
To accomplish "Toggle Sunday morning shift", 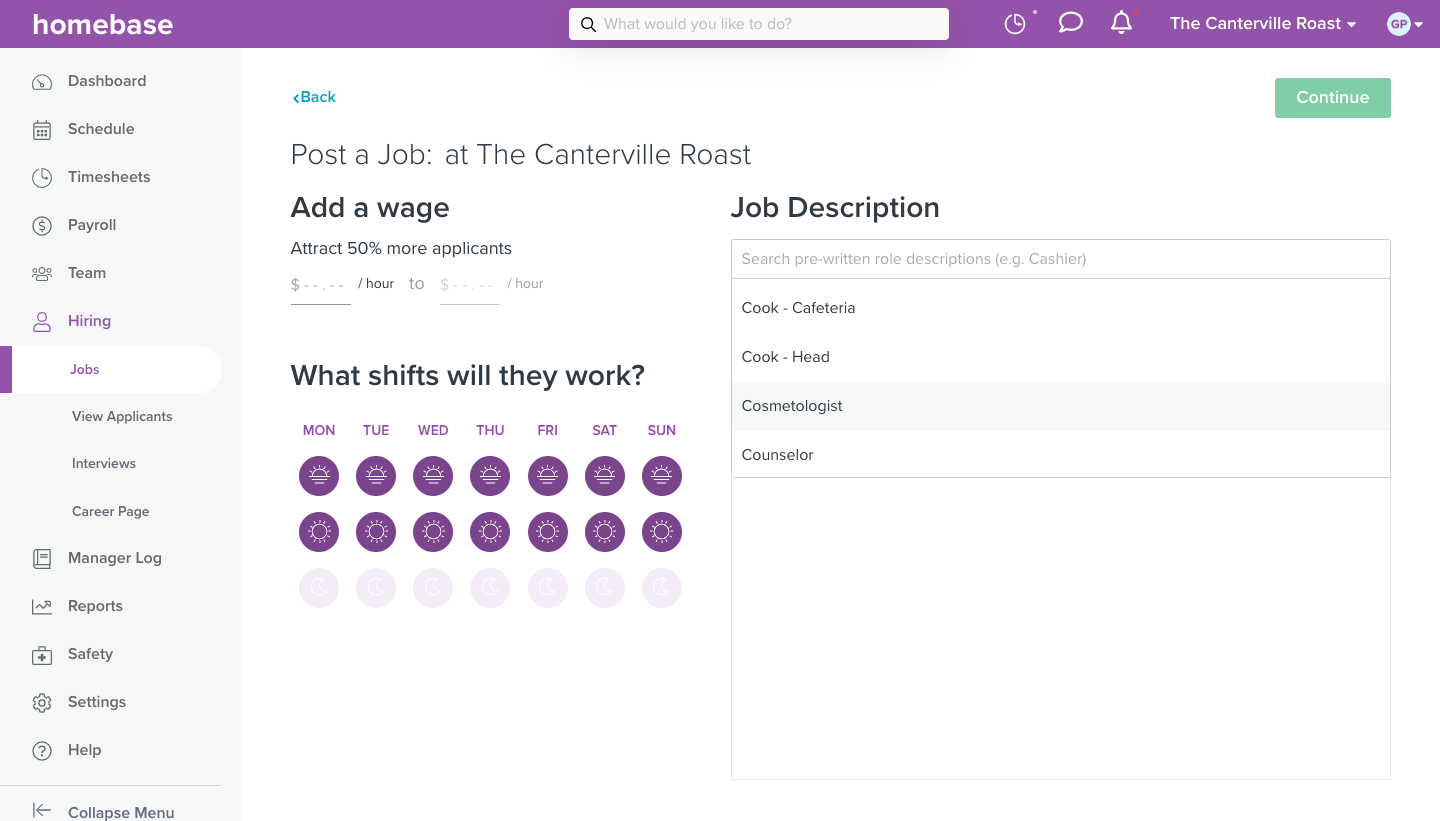I will pyautogui.click(x=661, y=476).
